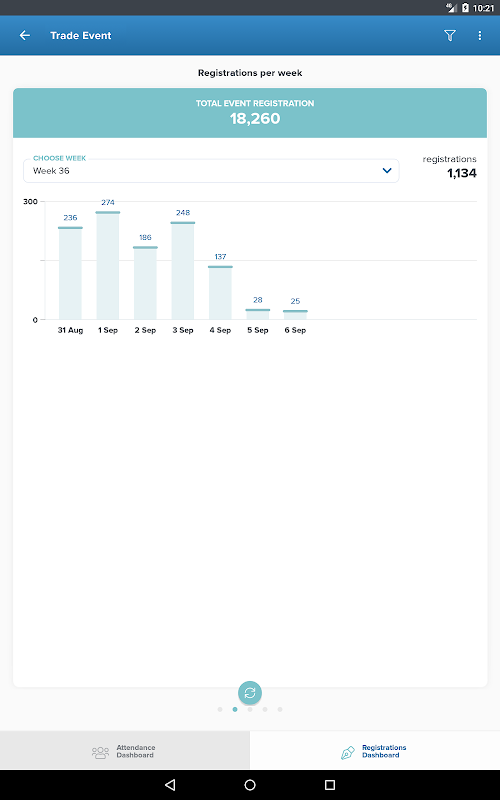Switch to Attendance Dashboard tab
This screenshot has width=500, height=800.
coord(125,751)
